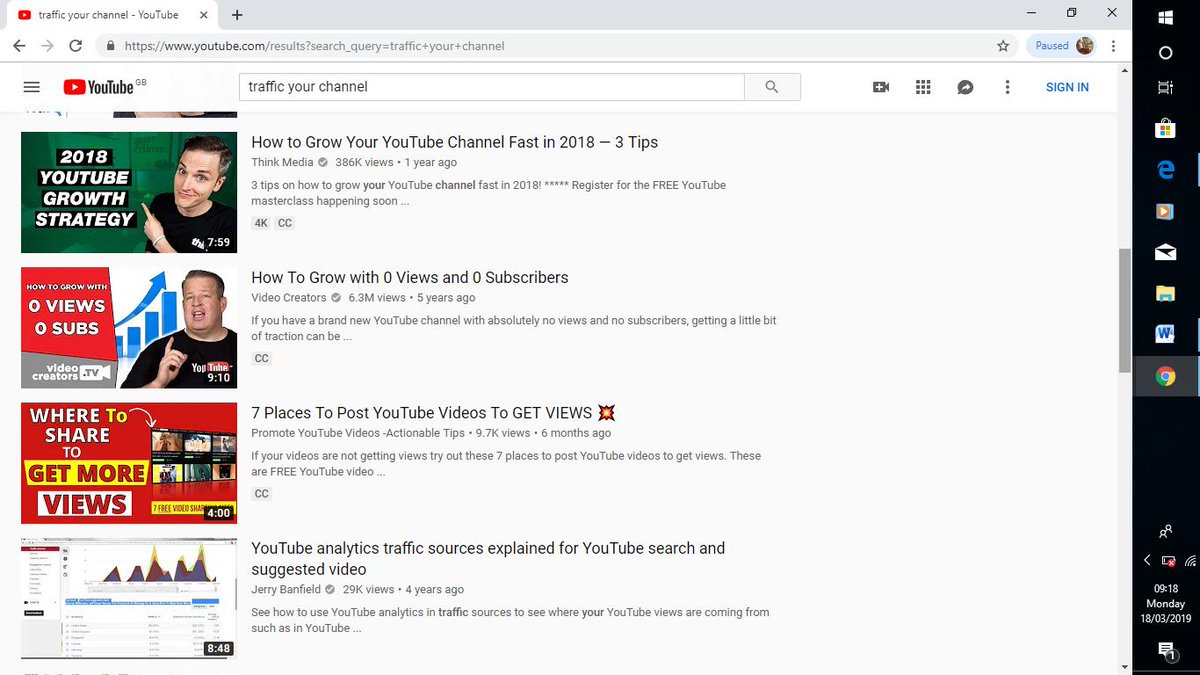Click SIGN IN link

coord(1067,87)
